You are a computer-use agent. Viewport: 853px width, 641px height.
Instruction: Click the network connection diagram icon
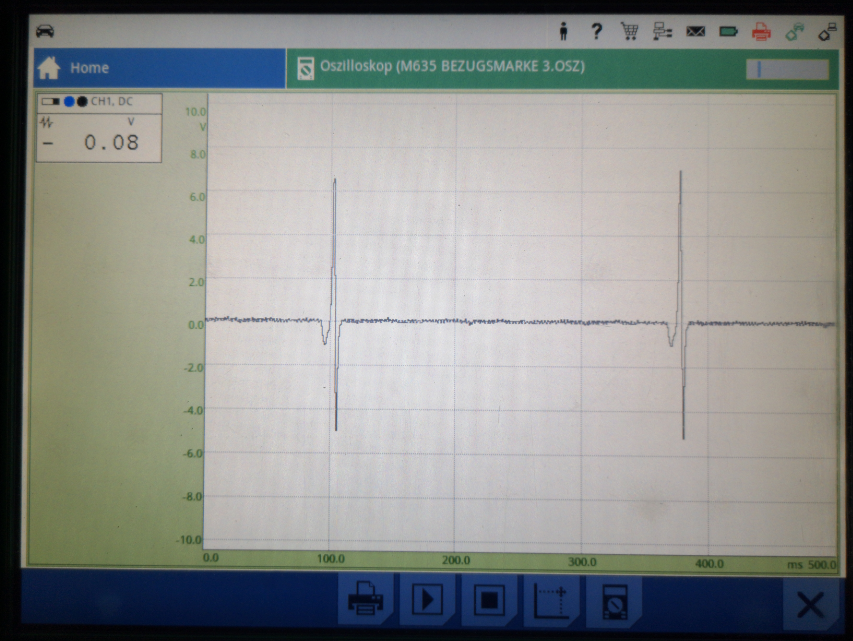pos(662,32)
